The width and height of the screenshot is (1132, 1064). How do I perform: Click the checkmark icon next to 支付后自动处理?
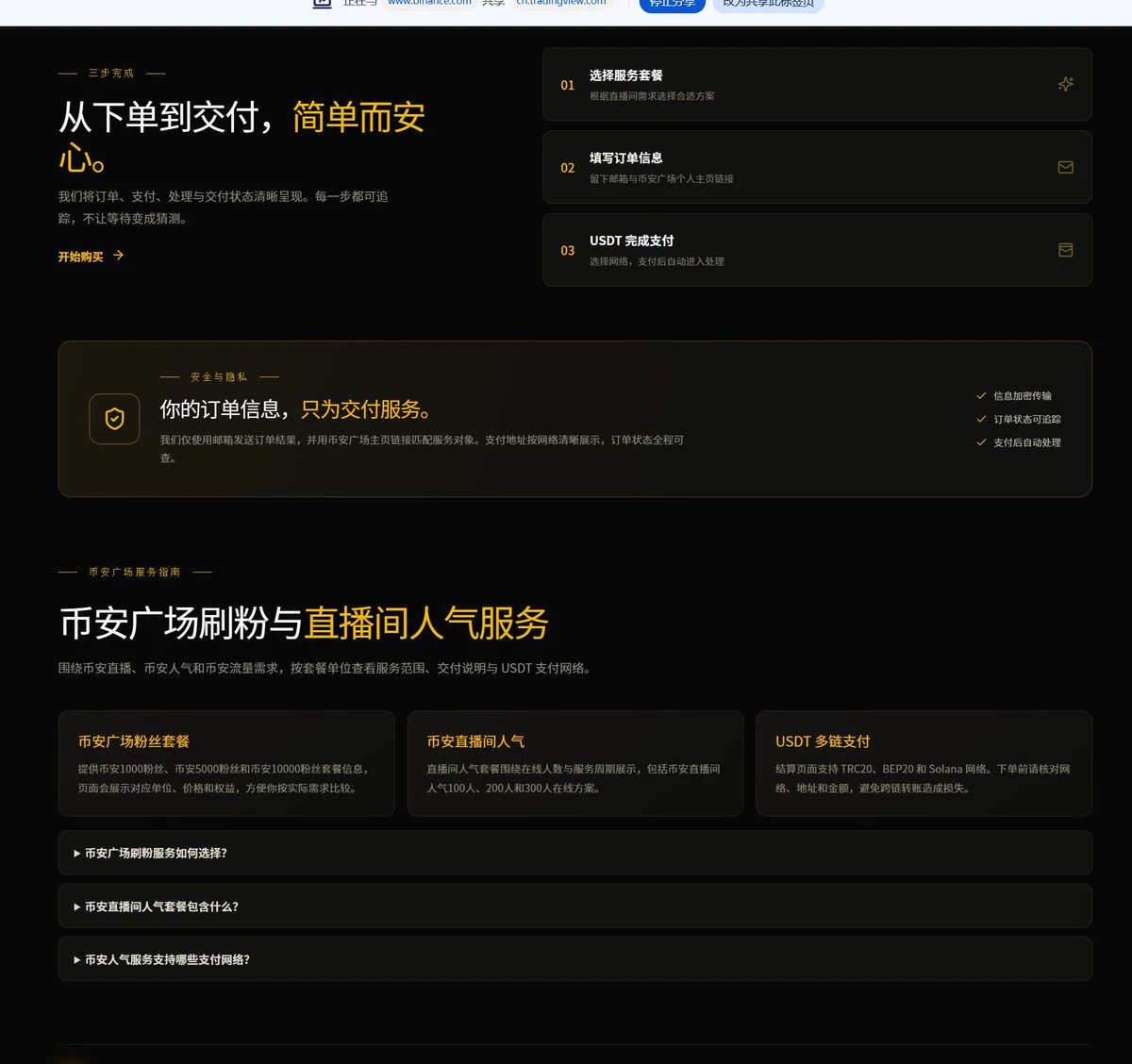click(981, 442)
